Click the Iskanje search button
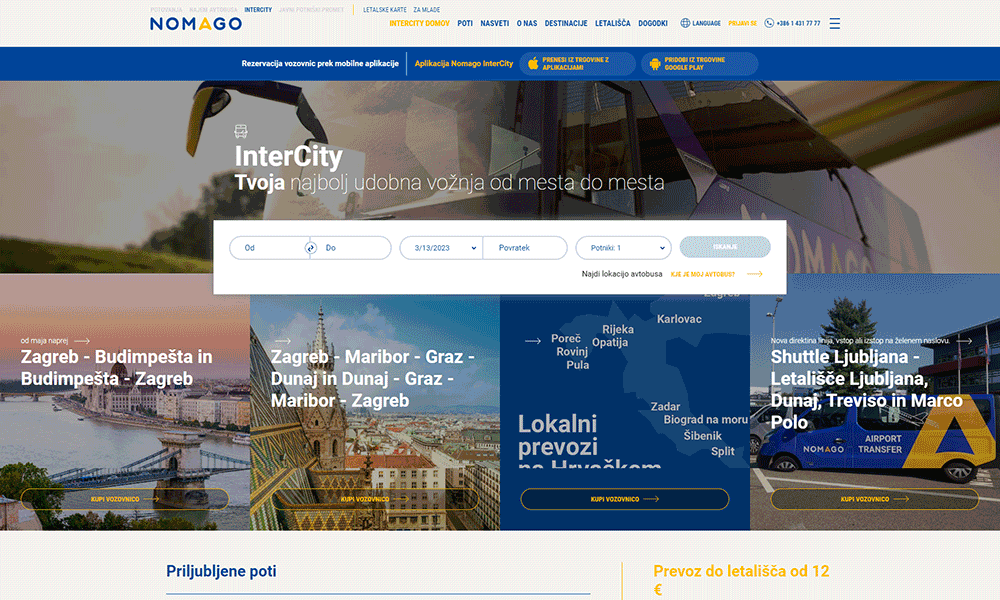Image resolution: width=1000 pixels, height=600 pixels. click(725, 247)
